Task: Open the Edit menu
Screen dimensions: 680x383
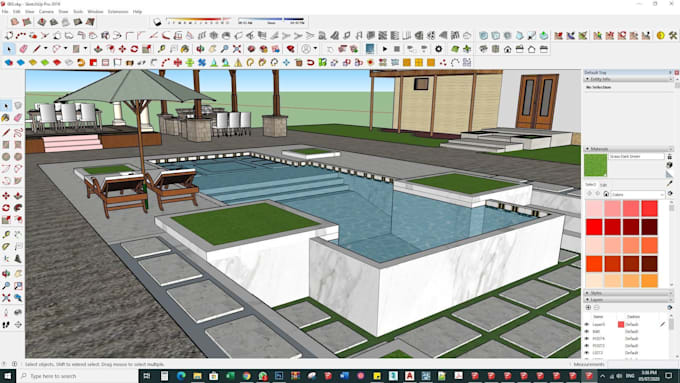Action: 17,12
